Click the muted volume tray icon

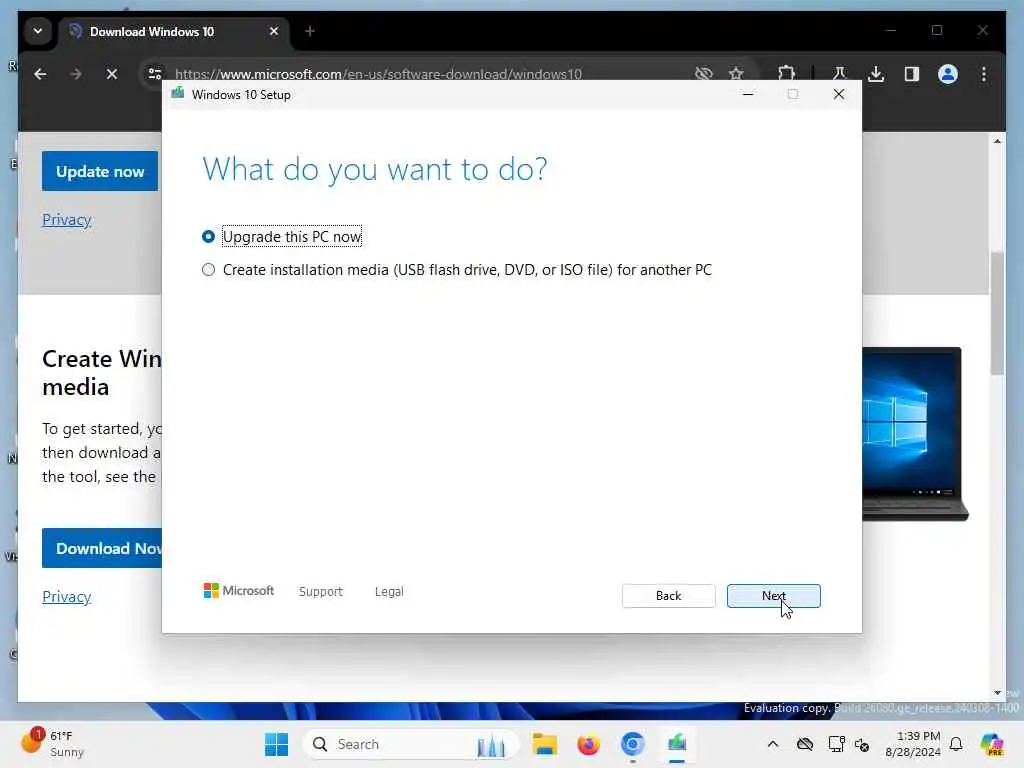click(x=862, y=744)
